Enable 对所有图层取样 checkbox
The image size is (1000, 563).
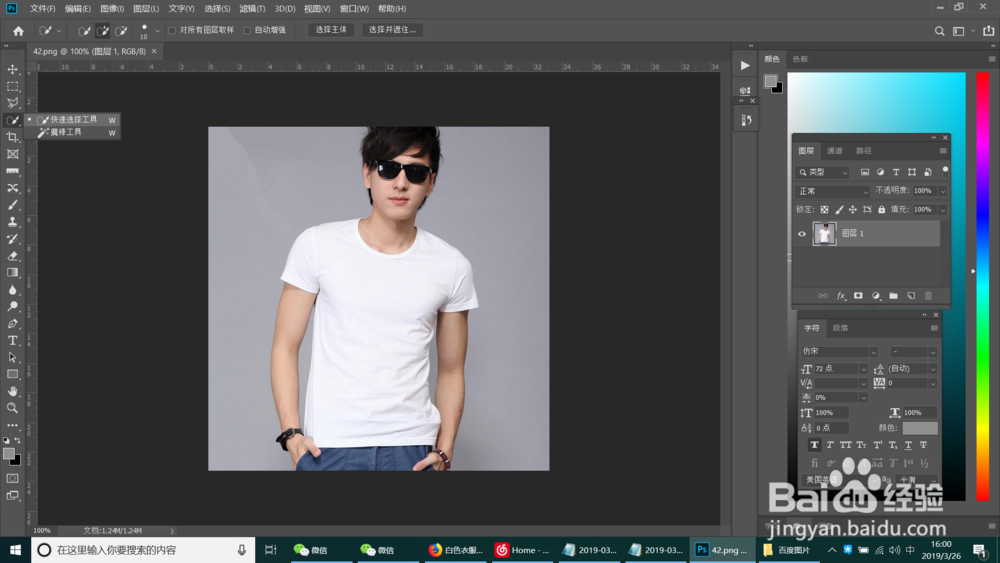tap(172, 30)
